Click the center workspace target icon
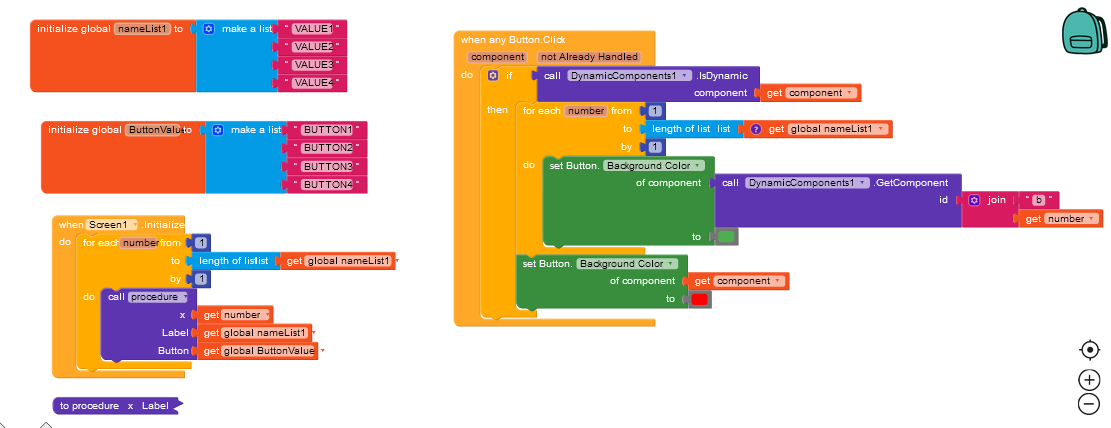Image resolution: width=1111 pixels, height=428 pixels. tap(1089, 350)
